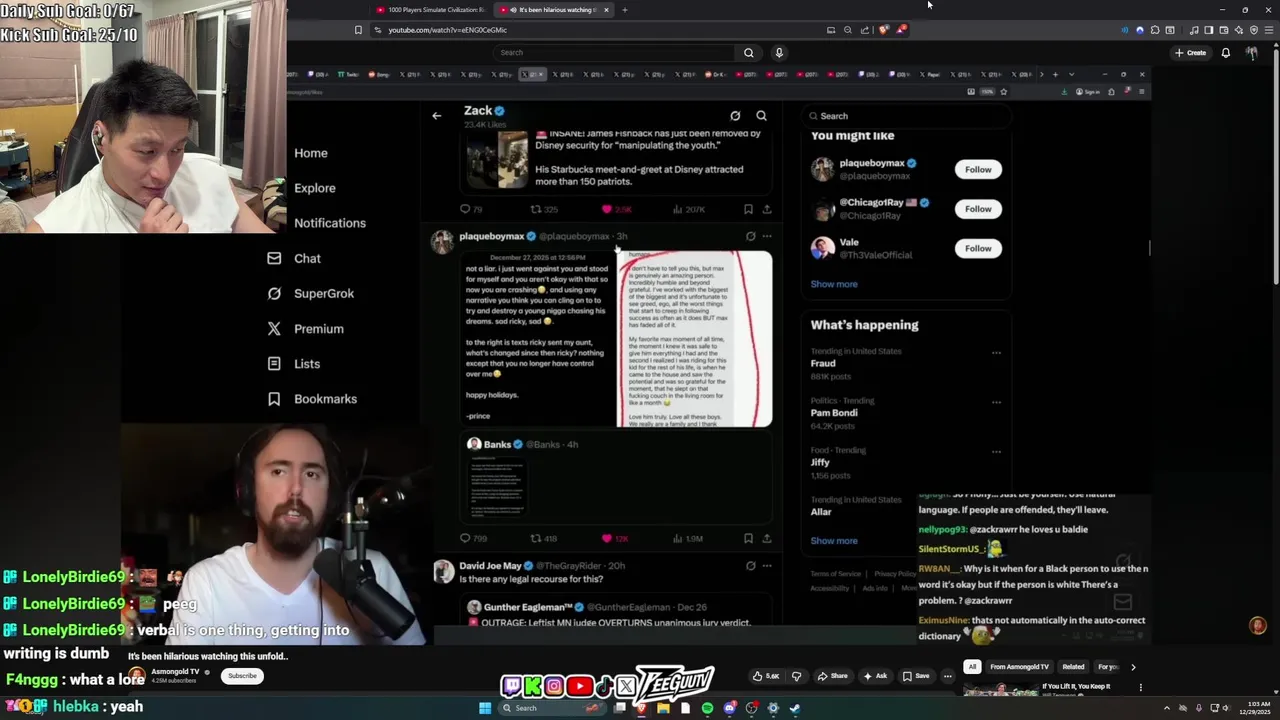Click Grok icon on David Joe May post
1280x720 pixels.
(x=750, y=566)
